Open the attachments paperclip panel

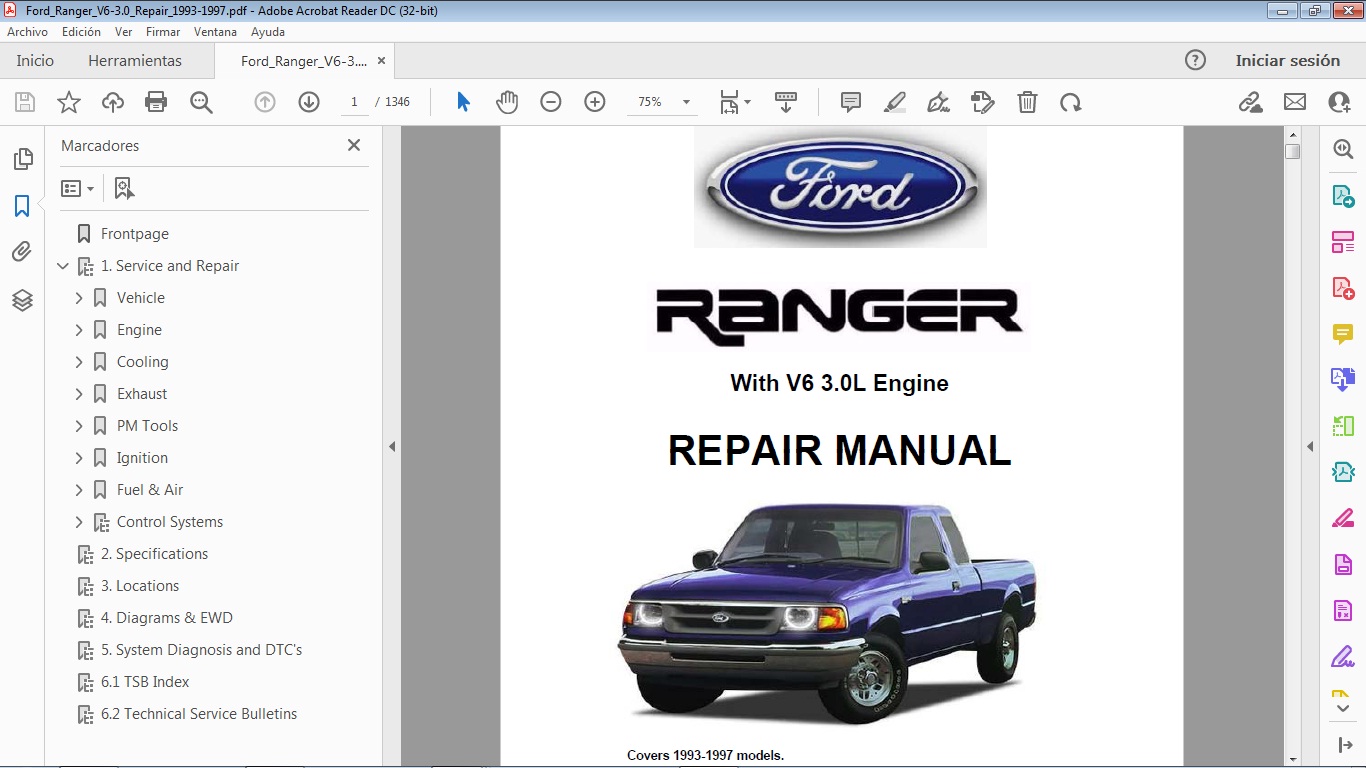click(22, 252)
